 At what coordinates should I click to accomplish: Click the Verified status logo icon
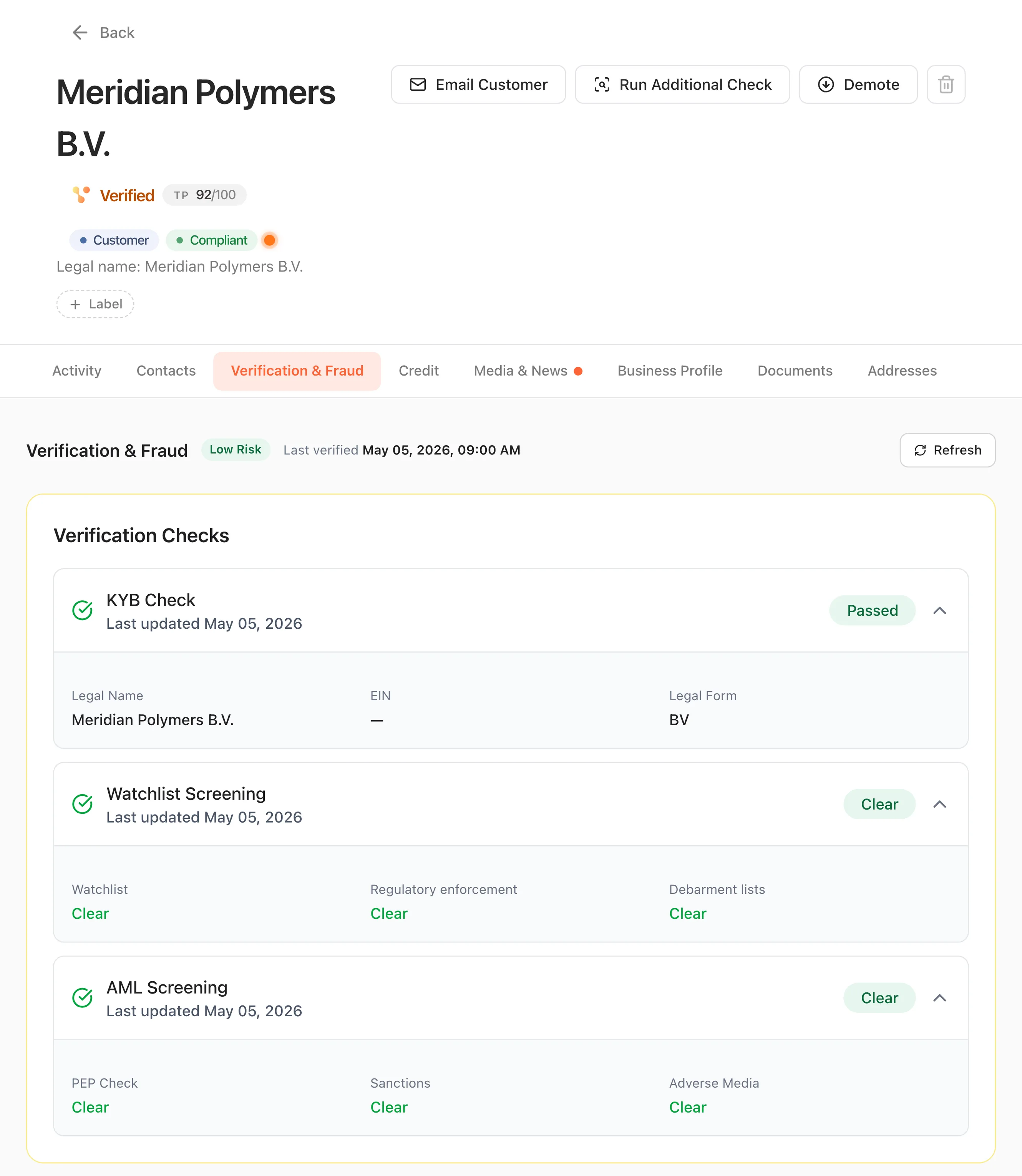[x=81, y=195]
